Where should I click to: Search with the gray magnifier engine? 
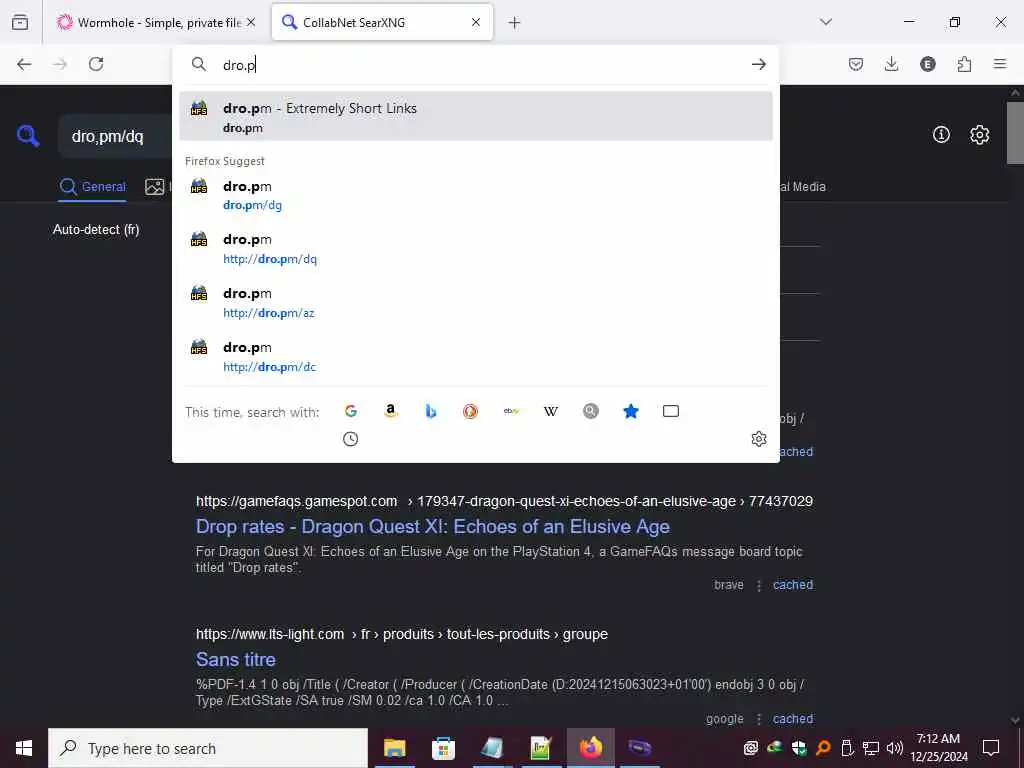tap(590, 411)
